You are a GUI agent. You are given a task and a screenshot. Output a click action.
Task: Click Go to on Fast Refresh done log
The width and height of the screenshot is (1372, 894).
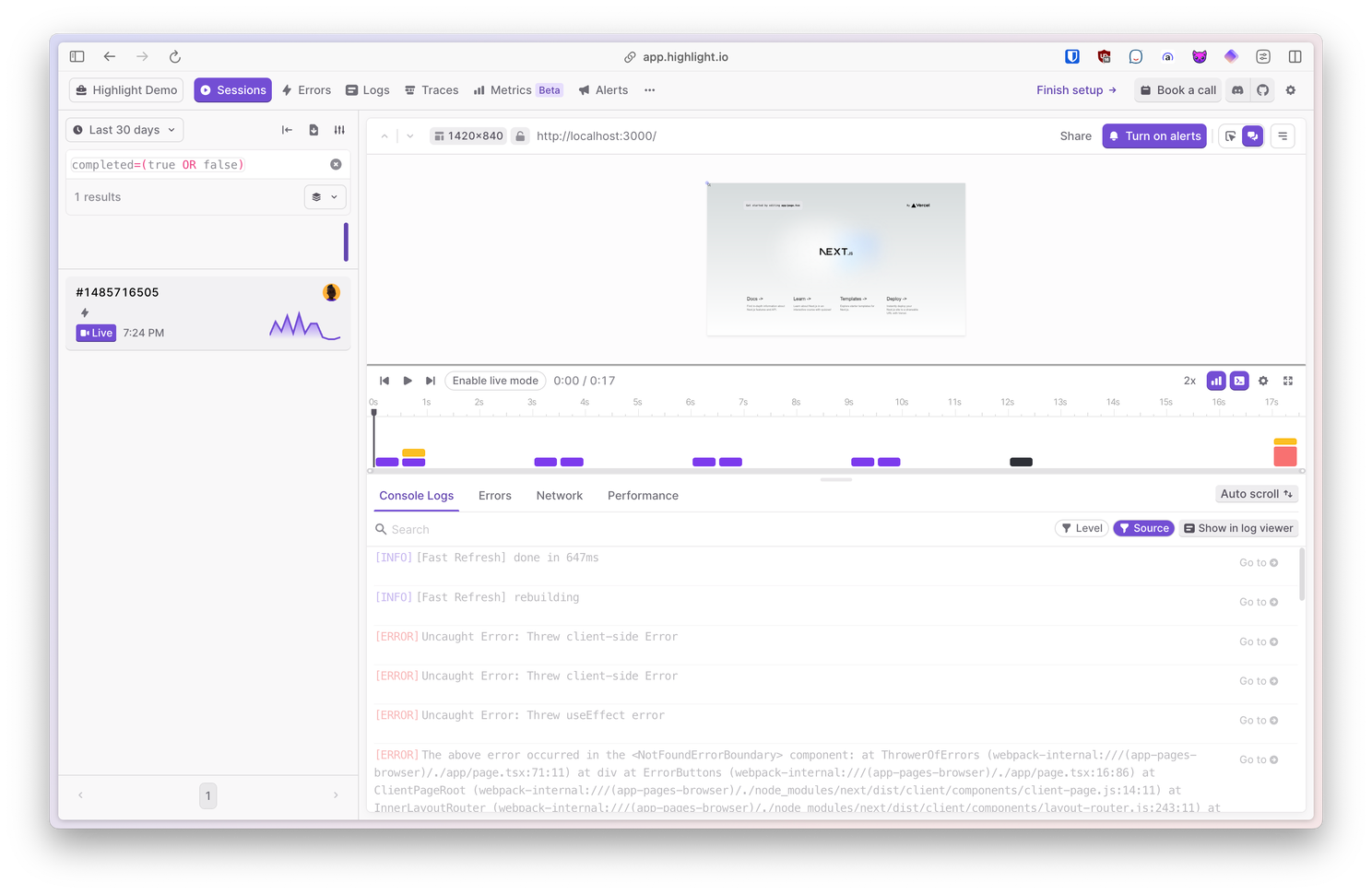pos(1259,562)
